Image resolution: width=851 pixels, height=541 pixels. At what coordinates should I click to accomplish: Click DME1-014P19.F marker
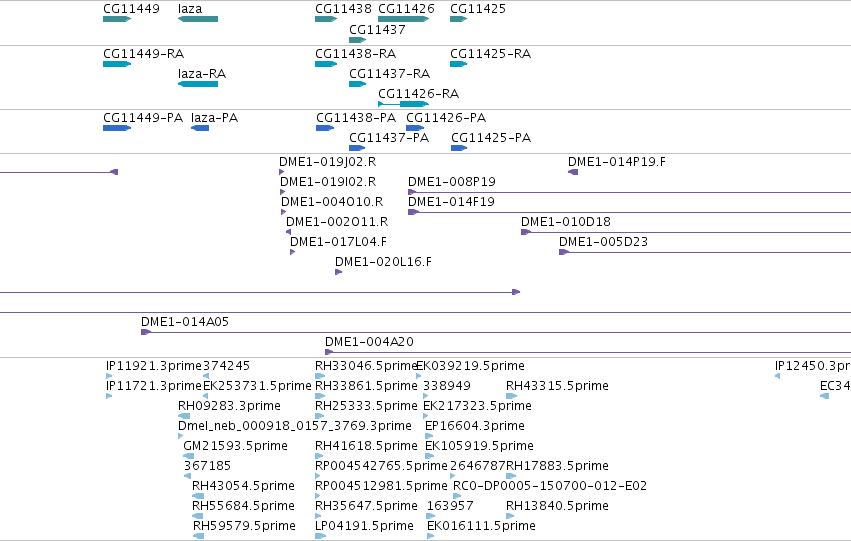pos(573,172)
